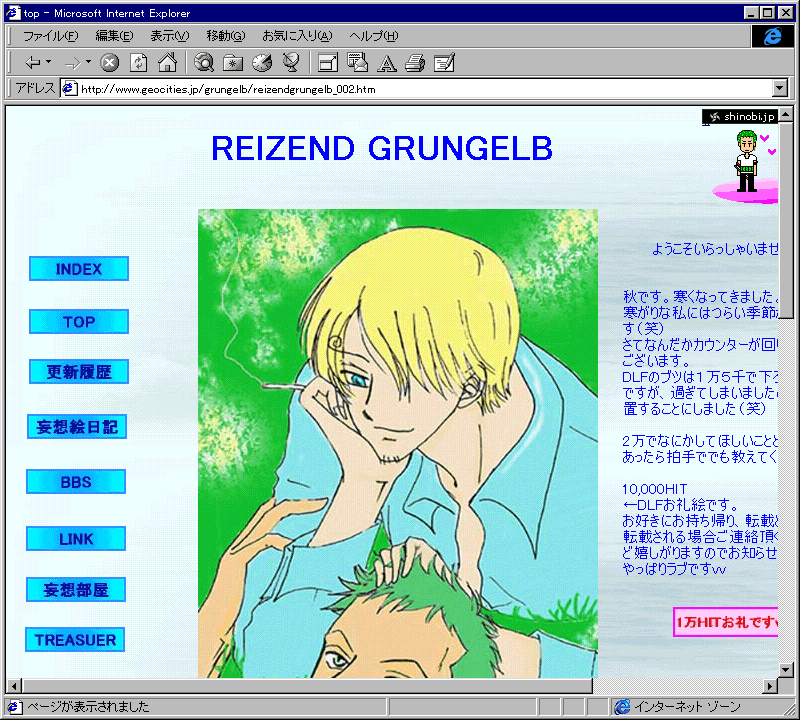Click the 10,000HIT text line
The image size is (800, 720).
[655, 489]
